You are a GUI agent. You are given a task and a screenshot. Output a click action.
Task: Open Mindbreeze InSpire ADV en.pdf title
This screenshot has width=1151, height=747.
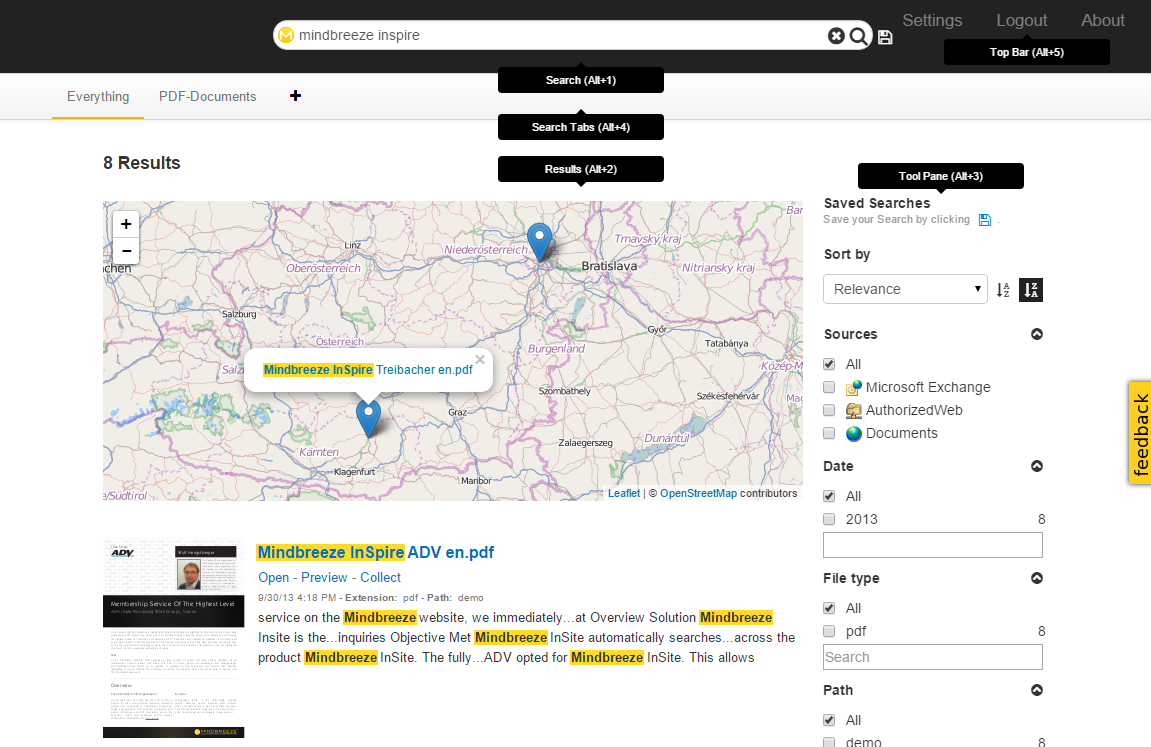coord(376,553)
